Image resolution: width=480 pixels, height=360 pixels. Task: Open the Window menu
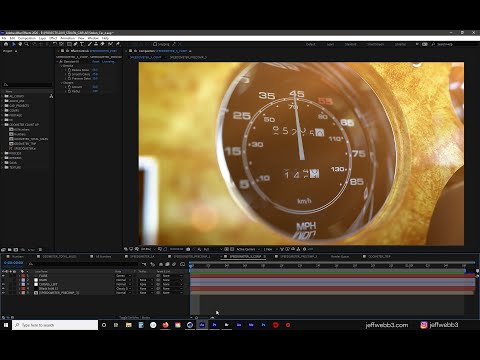[93, 38]
